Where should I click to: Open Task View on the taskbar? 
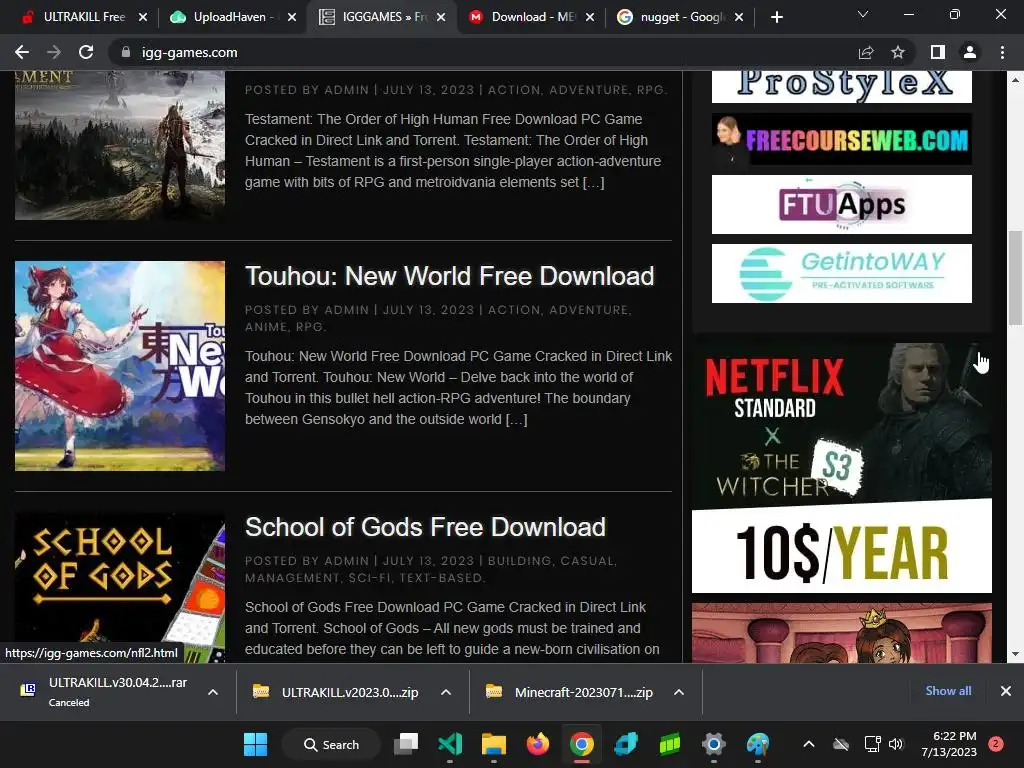[x=406, y=744]
